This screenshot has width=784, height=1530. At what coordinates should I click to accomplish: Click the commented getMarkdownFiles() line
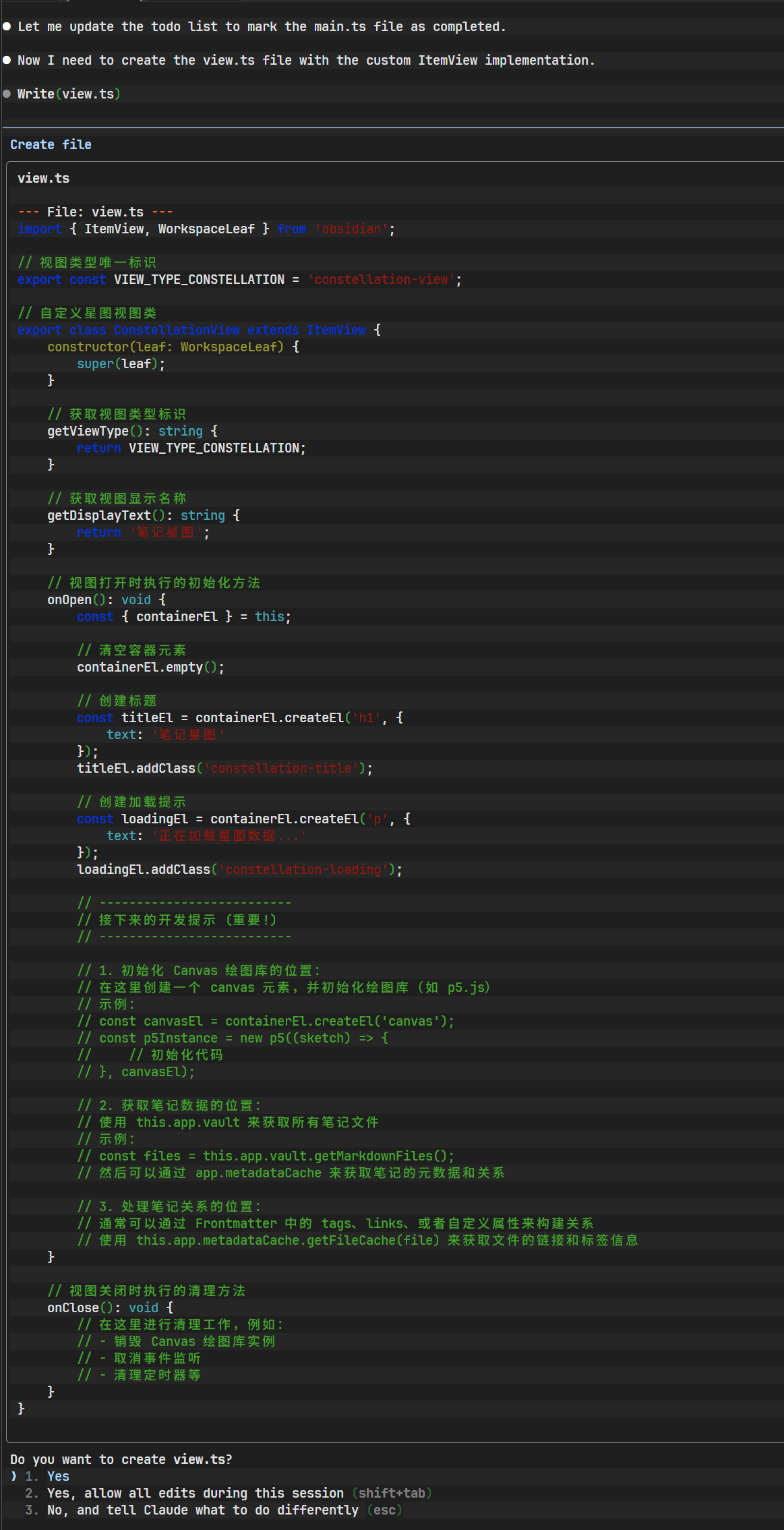pos(266,1156)
